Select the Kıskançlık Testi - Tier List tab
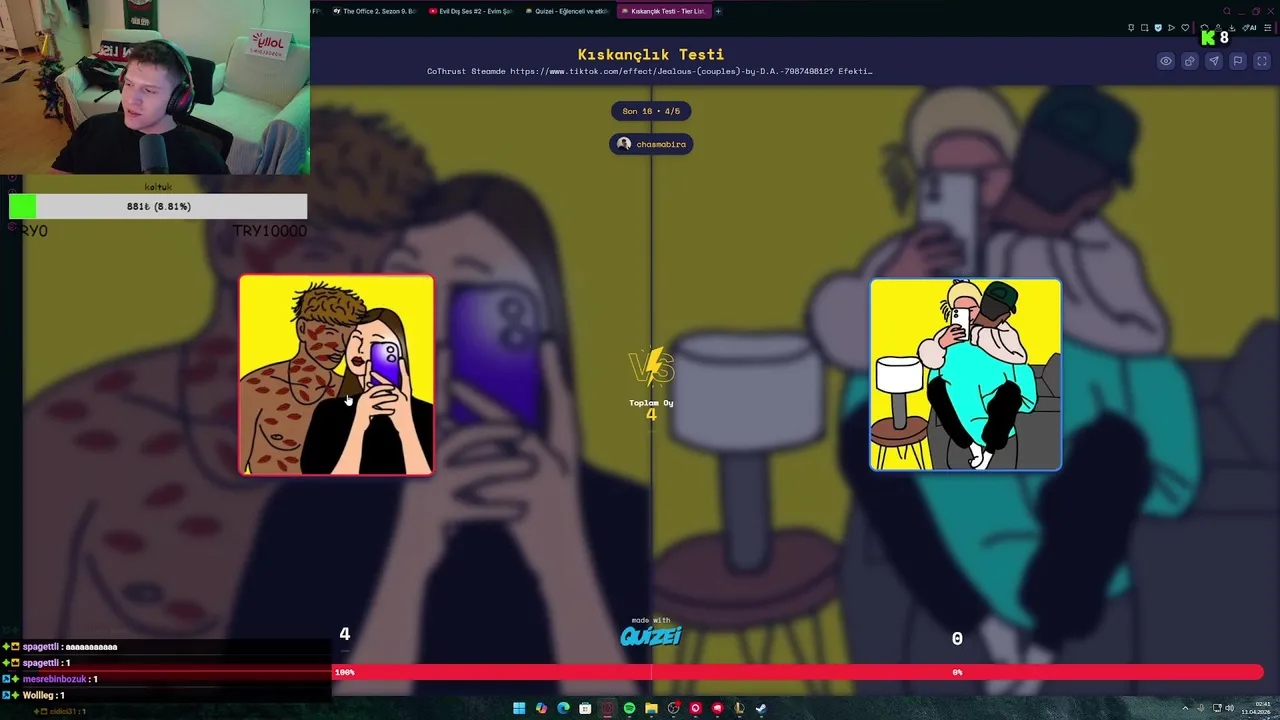The width and height of the screenshot is (1280, 720). pos(663,11)
